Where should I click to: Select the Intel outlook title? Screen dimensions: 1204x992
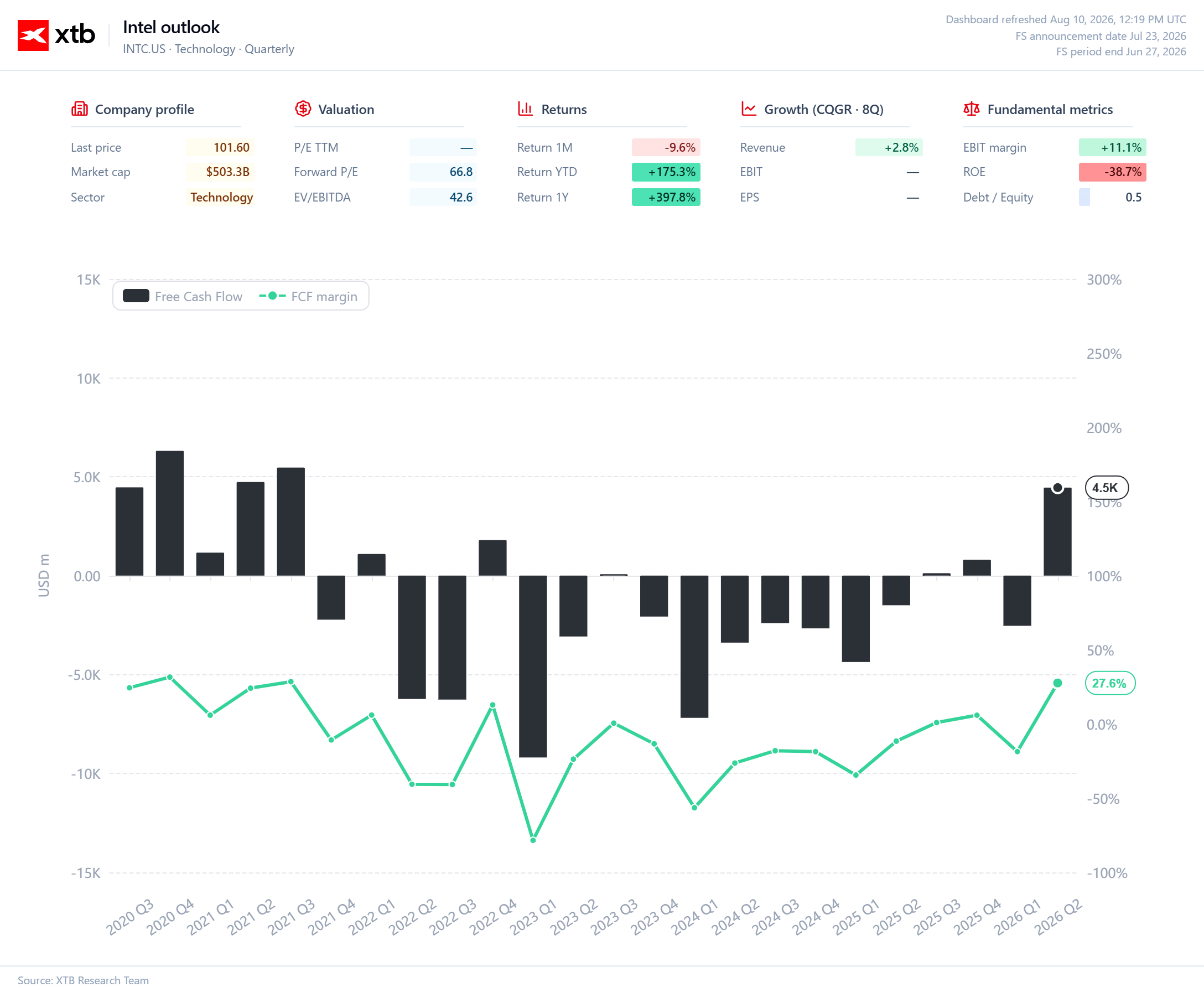(x=172, y=27)
